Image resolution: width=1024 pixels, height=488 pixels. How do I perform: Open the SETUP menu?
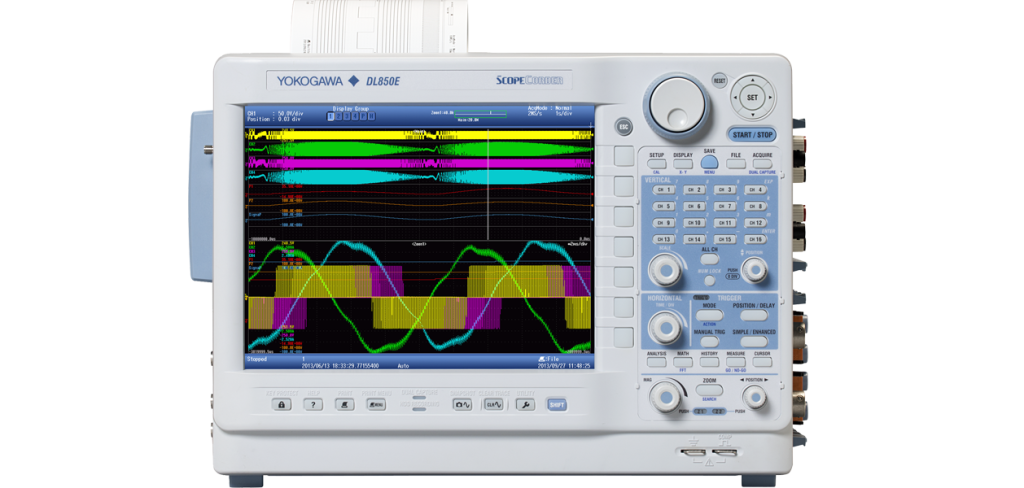[x=657, y=163]
